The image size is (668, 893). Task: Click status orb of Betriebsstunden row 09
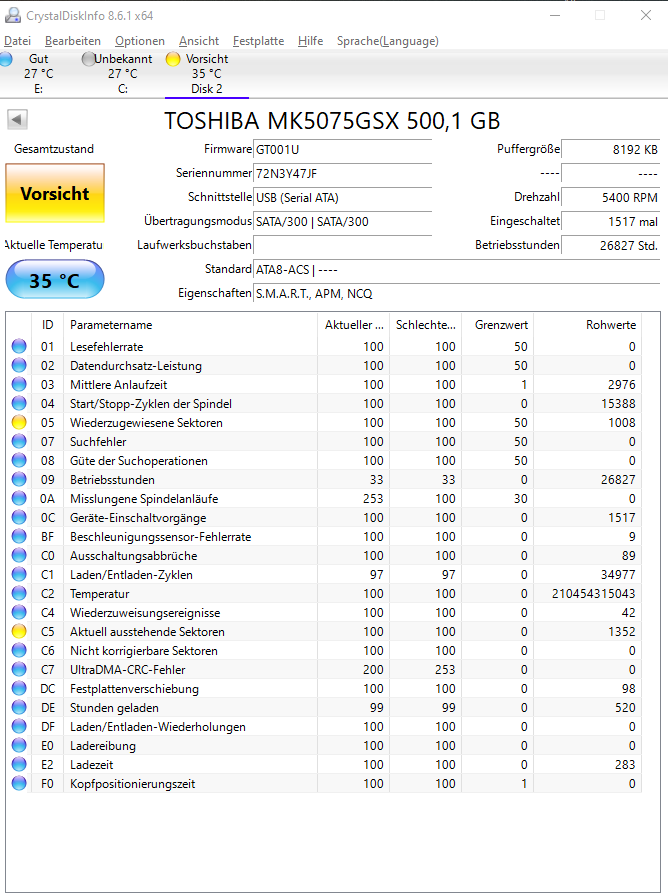pos(19,480)
